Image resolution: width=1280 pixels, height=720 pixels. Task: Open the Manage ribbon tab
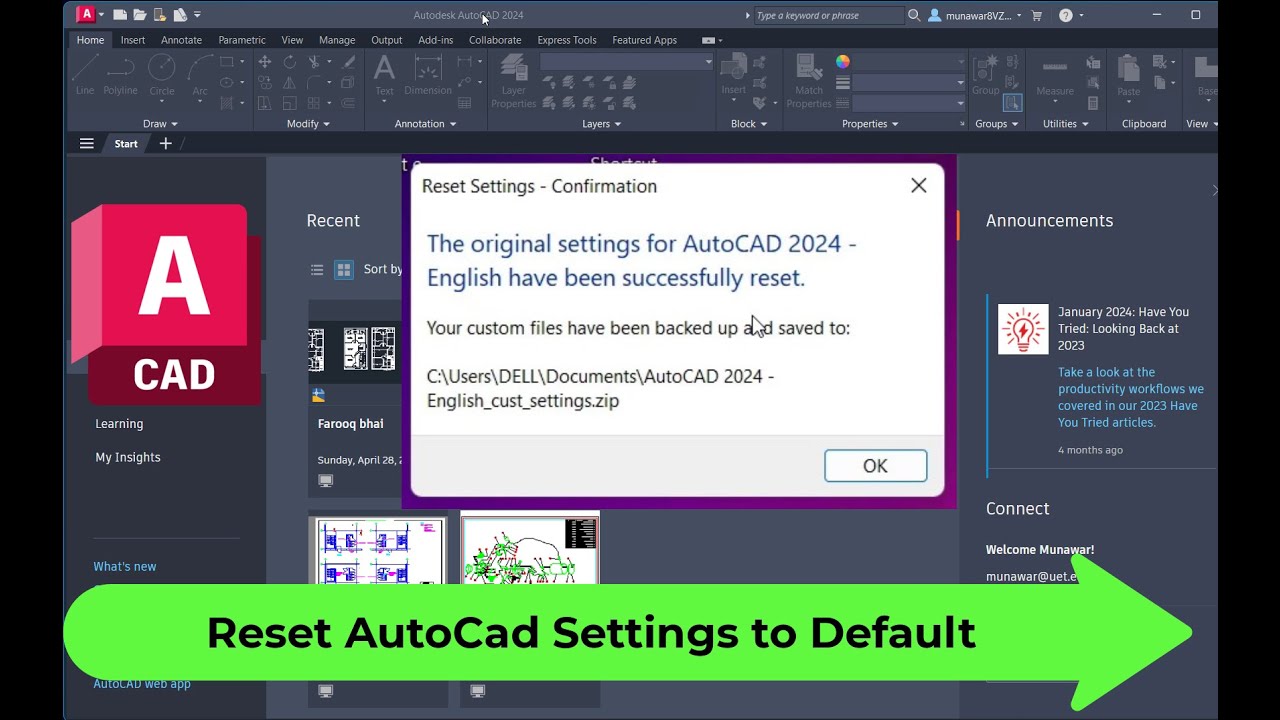337,40
